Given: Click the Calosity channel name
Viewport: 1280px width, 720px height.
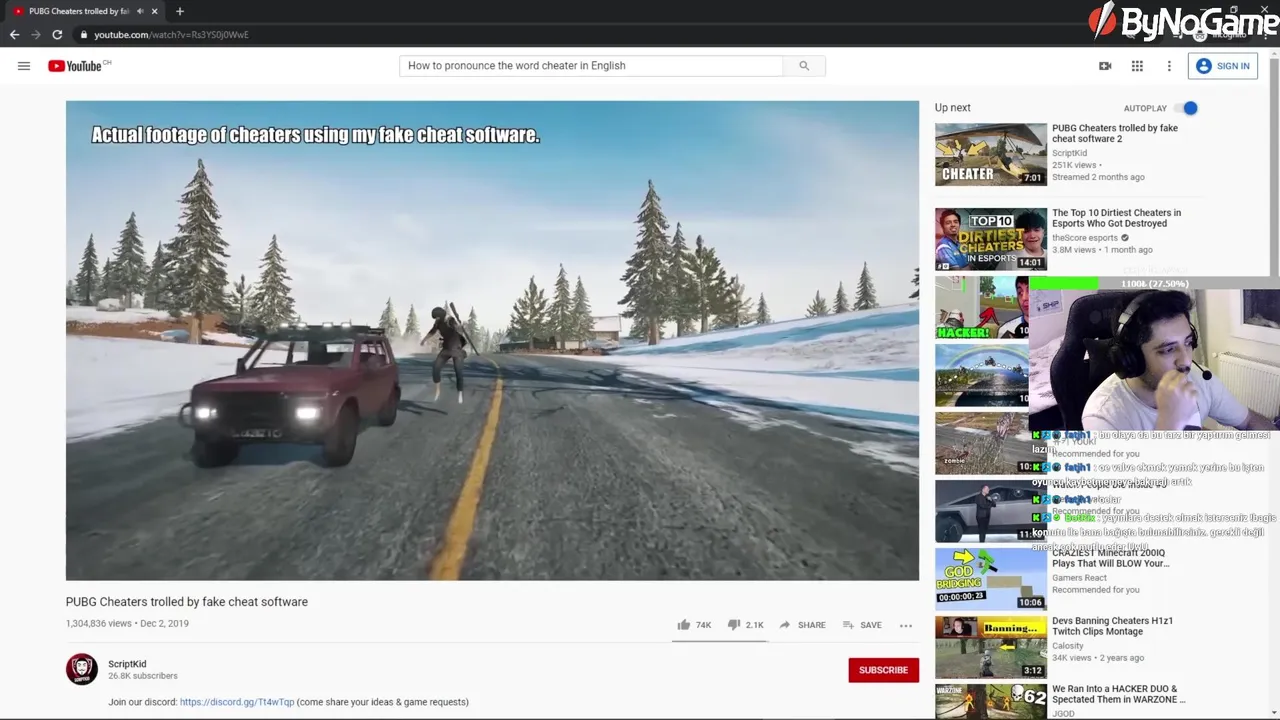Looking at the screenshot, I should coord(1068,646).
